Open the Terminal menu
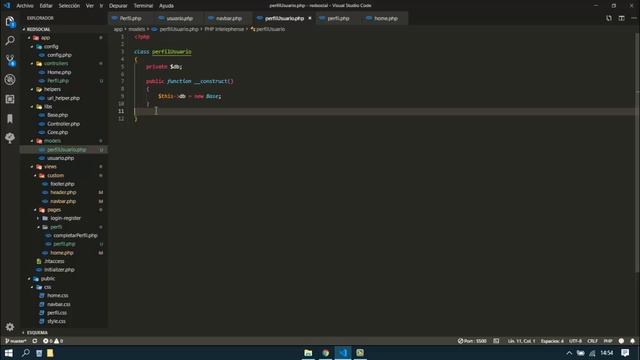 [x=143, y=6]
